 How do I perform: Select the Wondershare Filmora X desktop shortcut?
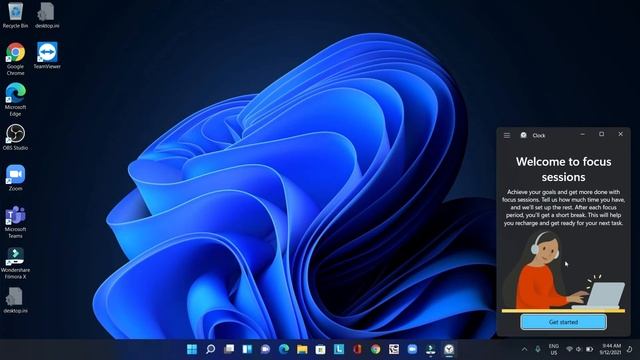[16, 263]
